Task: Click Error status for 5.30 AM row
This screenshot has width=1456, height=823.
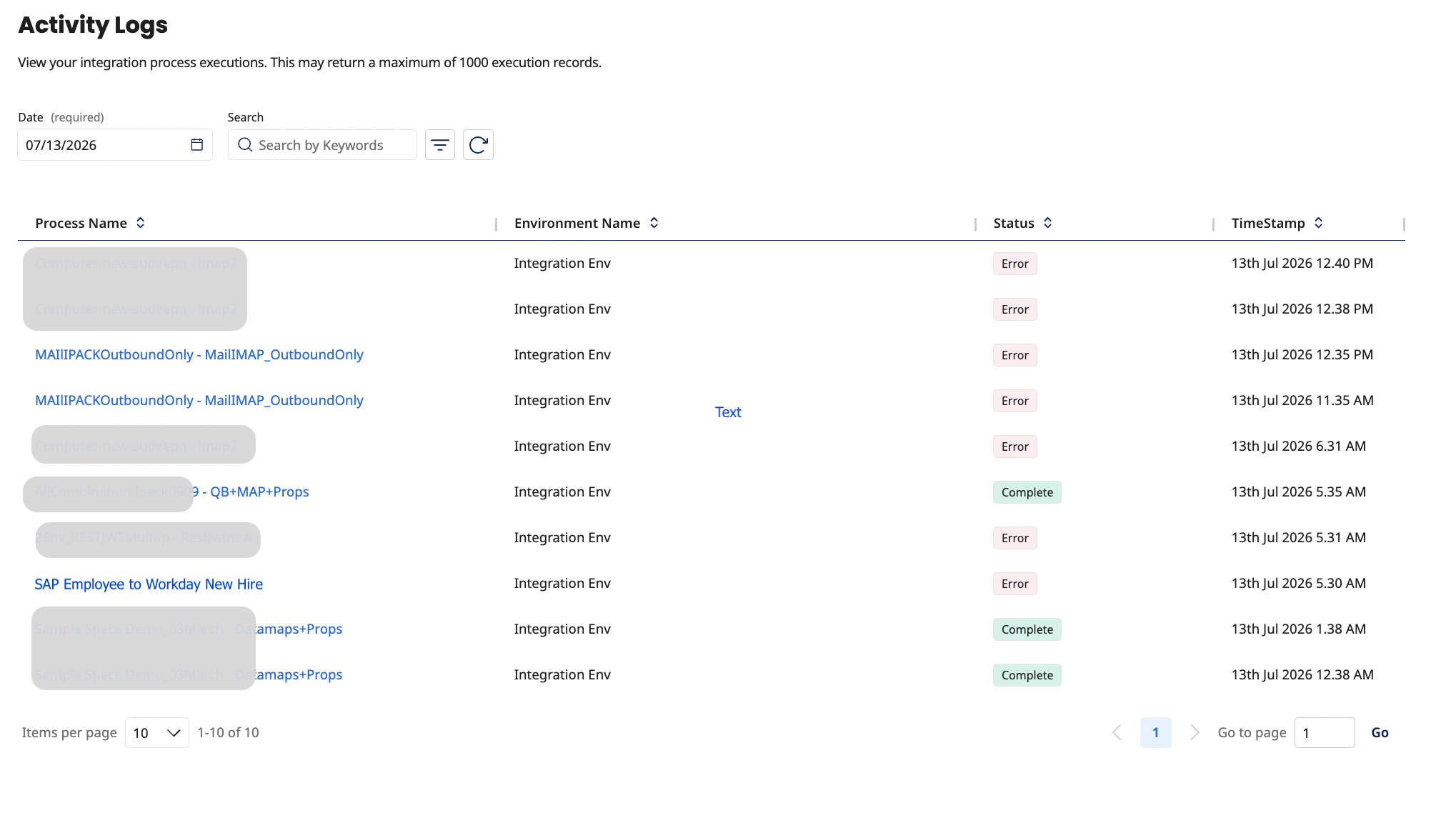Action: [1015, 584]
